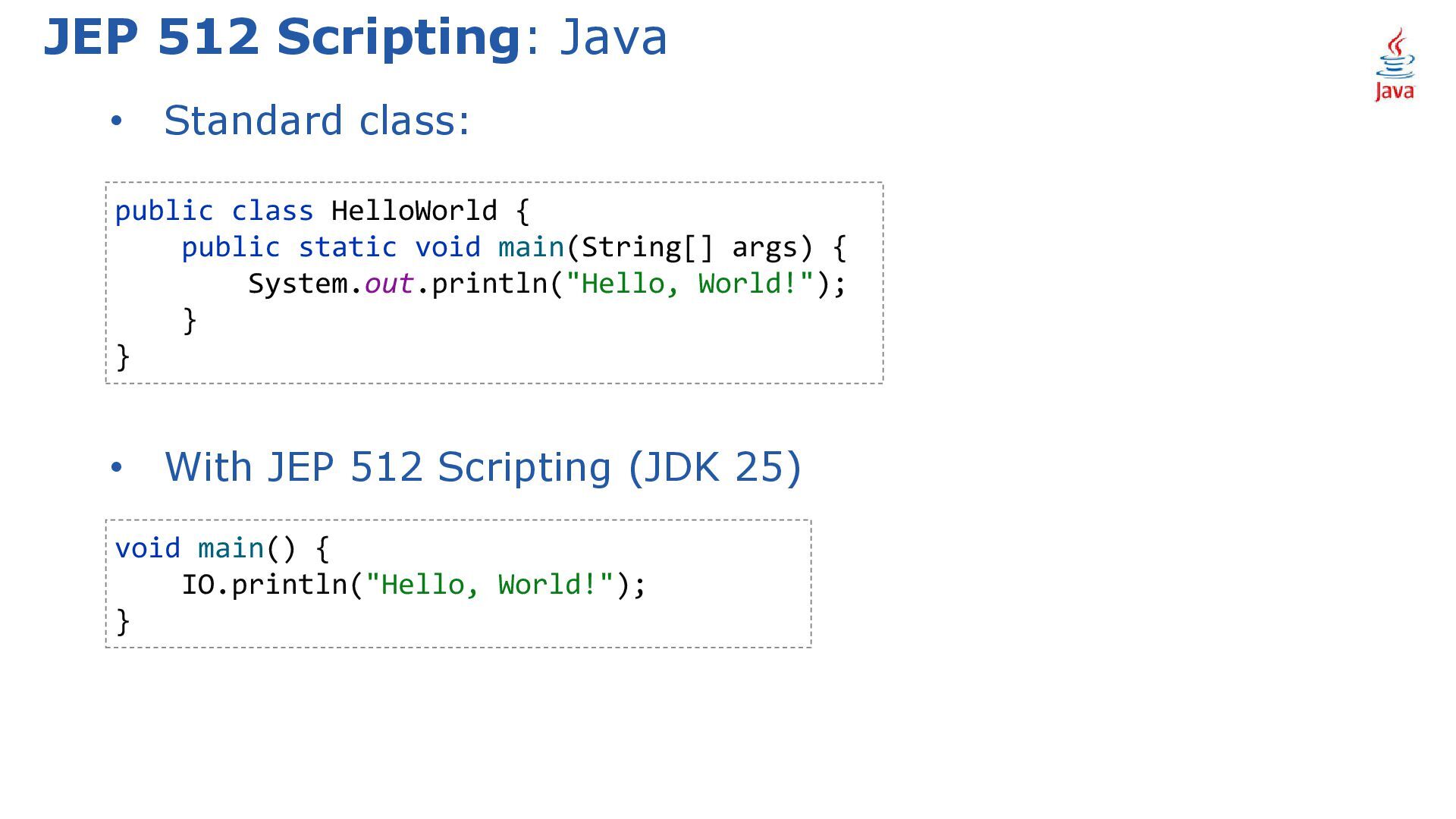Click 'IO.println' call in second code box
This screenshot has width=1456, height=819.
tap(264, 584)
